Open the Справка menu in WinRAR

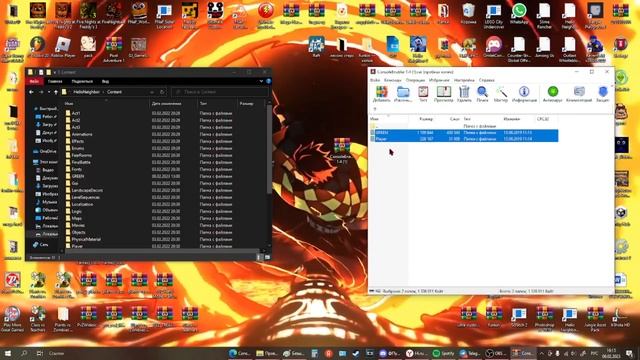pos(487,80)
